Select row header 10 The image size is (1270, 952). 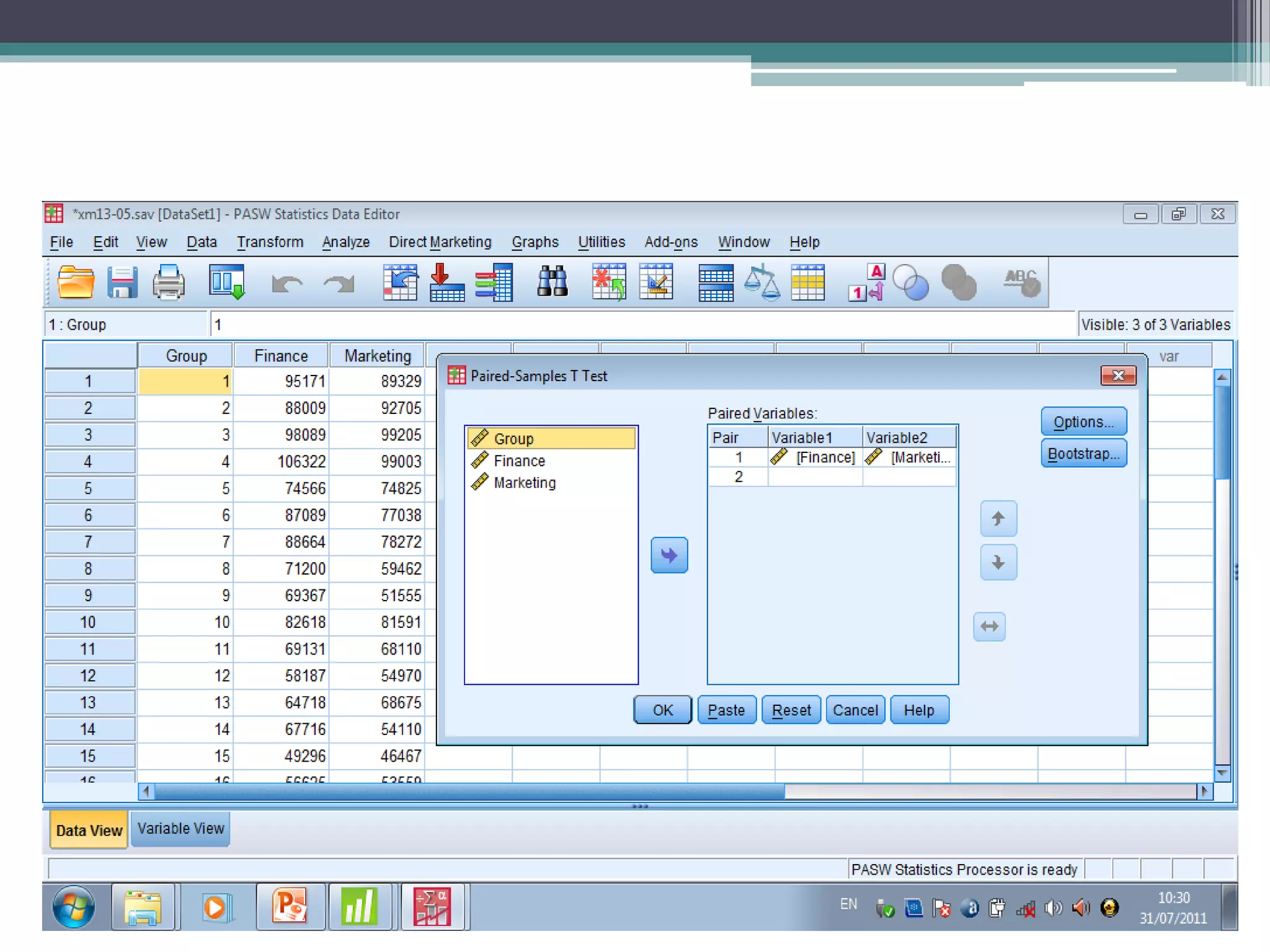pos(89,622)
